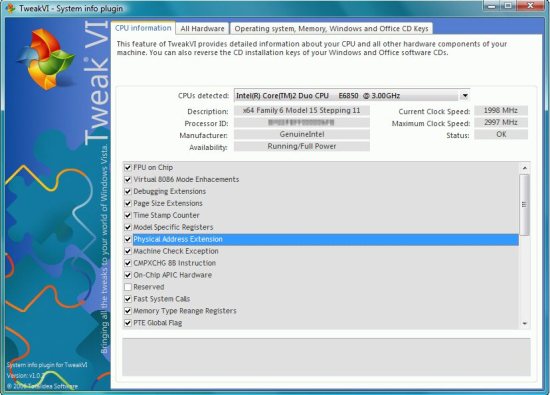Switch to the All Hardware tab
This screenshot has width=550, height=395.
point(202,29)
